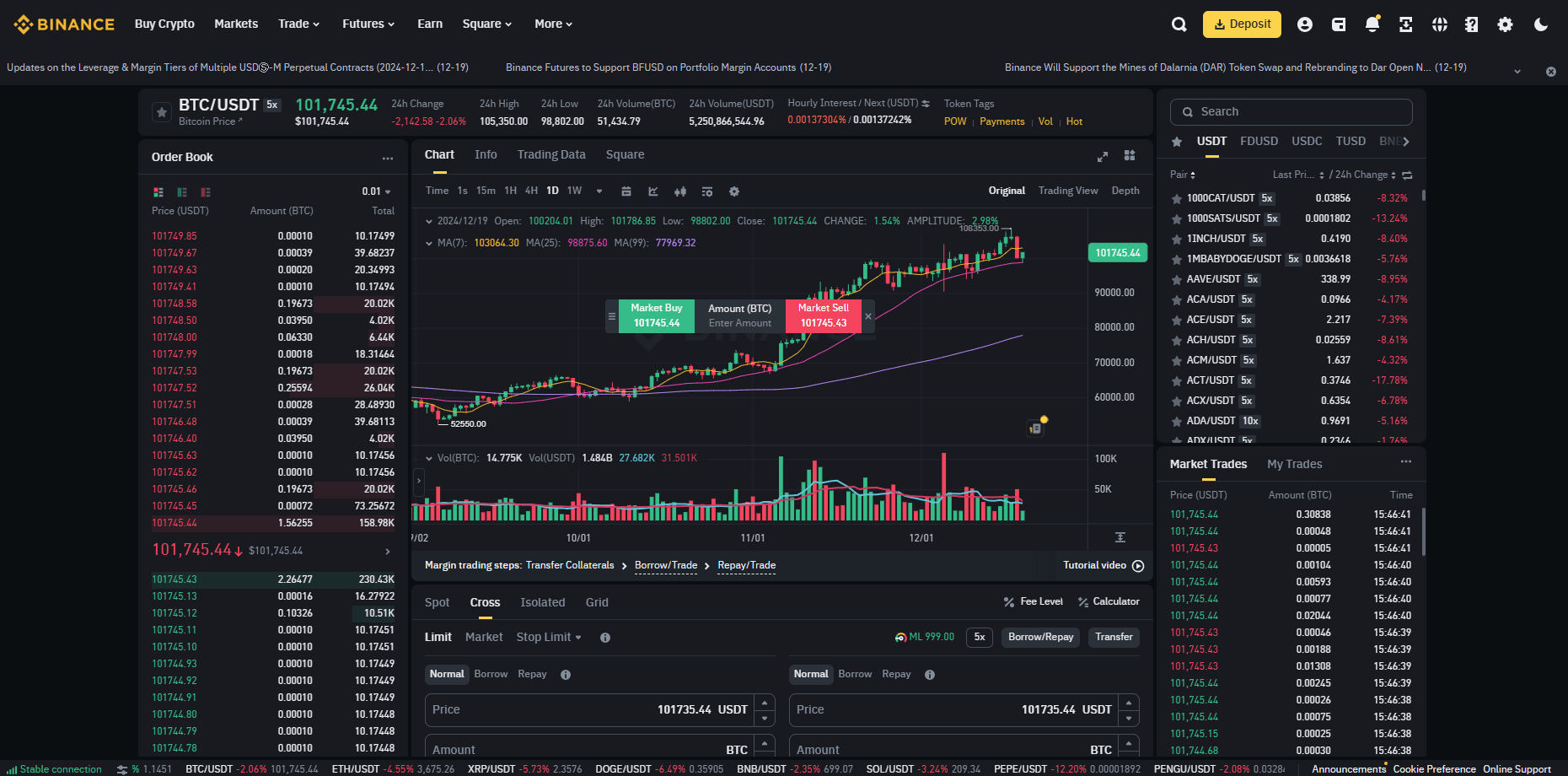Go to the Markets page

pyautogui.click(x=236, y=24)
